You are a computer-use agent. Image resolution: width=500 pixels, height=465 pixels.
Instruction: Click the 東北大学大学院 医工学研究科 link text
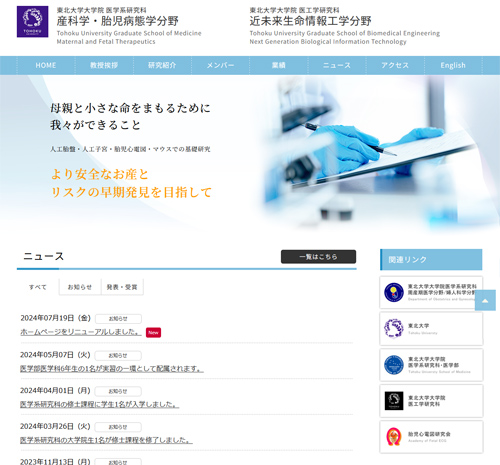(x=427, y=401)
